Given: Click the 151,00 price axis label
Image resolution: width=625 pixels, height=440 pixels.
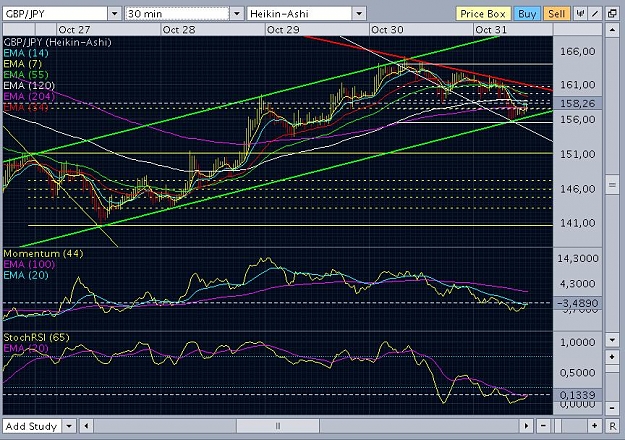Looking at the screenshot, I should (x=578, y=154).
